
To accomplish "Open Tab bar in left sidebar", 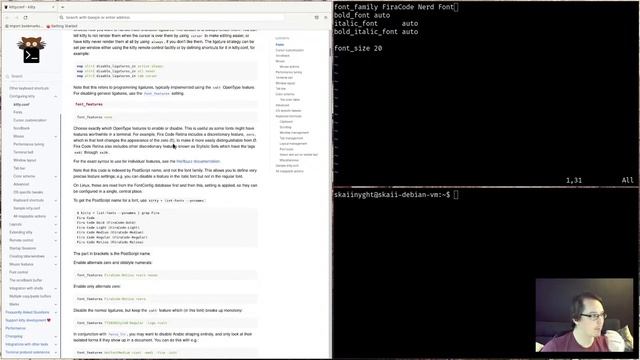I will point(19,168).
